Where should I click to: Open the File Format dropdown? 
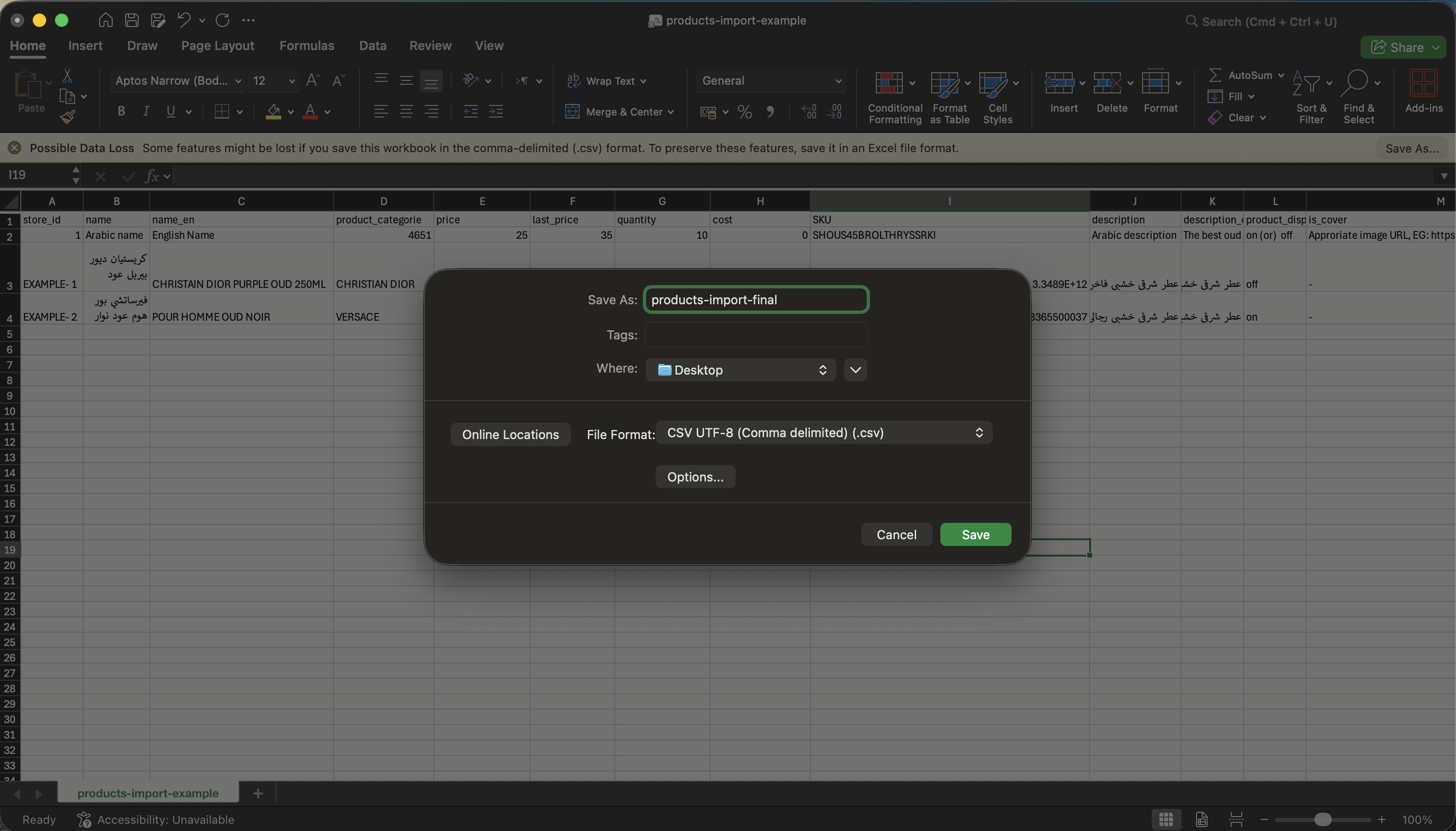click(x=824, y=433)
